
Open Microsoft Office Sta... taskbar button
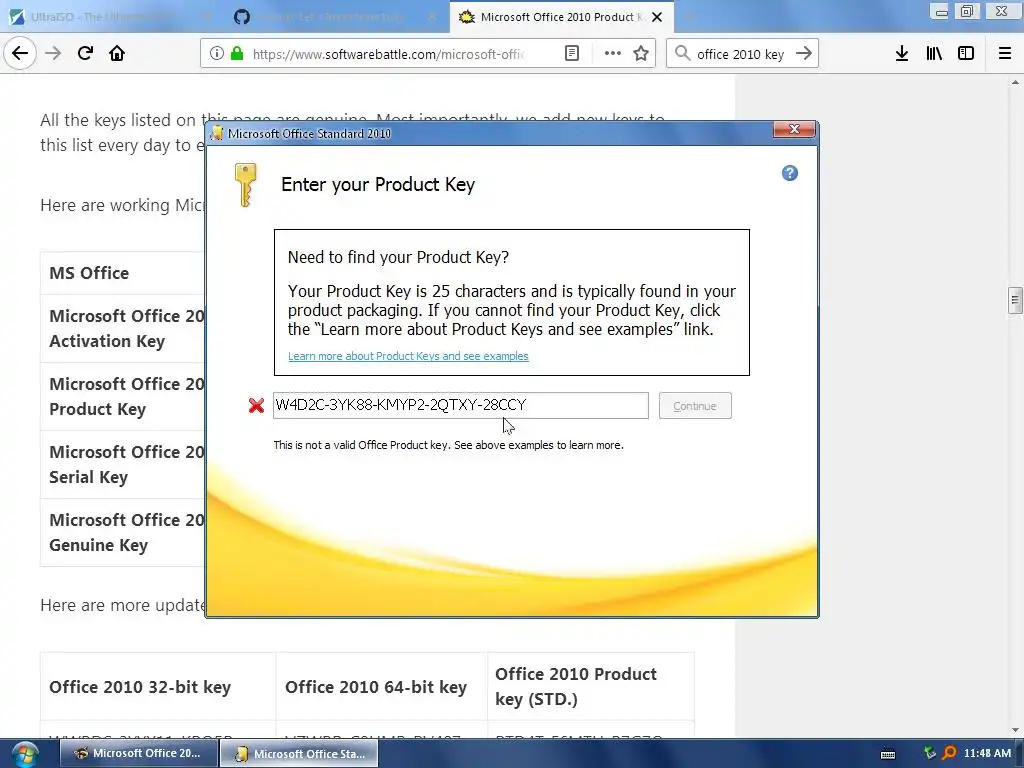click(299, 753)
